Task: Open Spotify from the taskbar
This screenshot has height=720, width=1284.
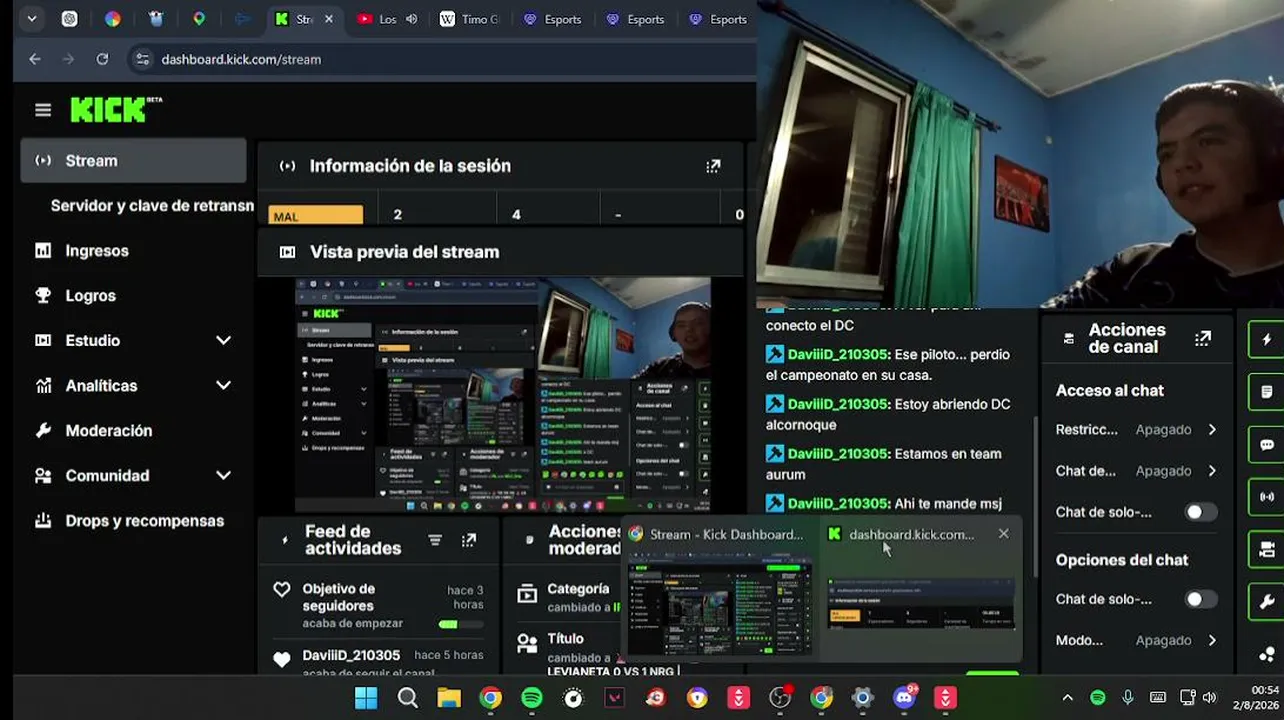Action: [x=532, y=698]
